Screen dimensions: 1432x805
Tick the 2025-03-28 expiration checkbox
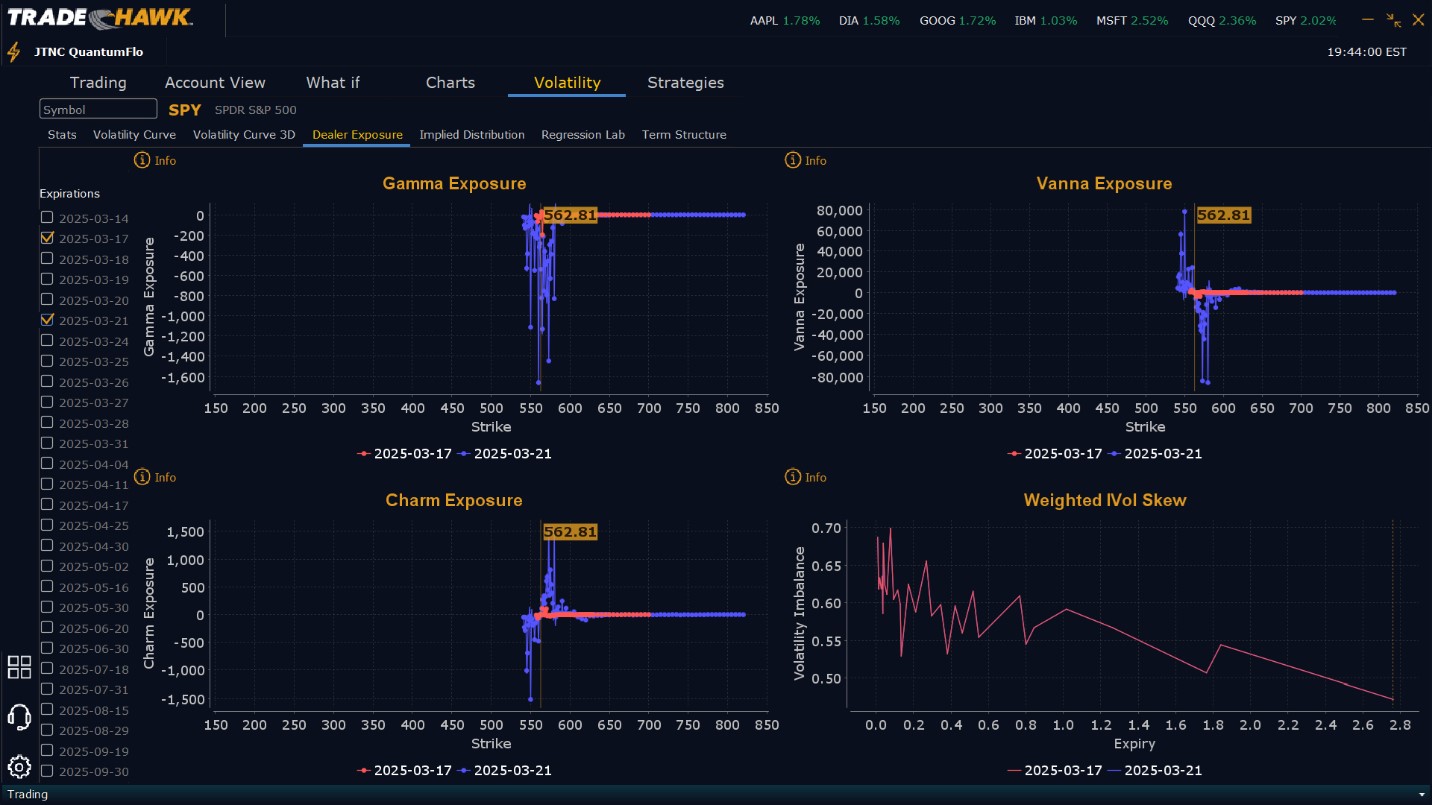click(47, 423)
